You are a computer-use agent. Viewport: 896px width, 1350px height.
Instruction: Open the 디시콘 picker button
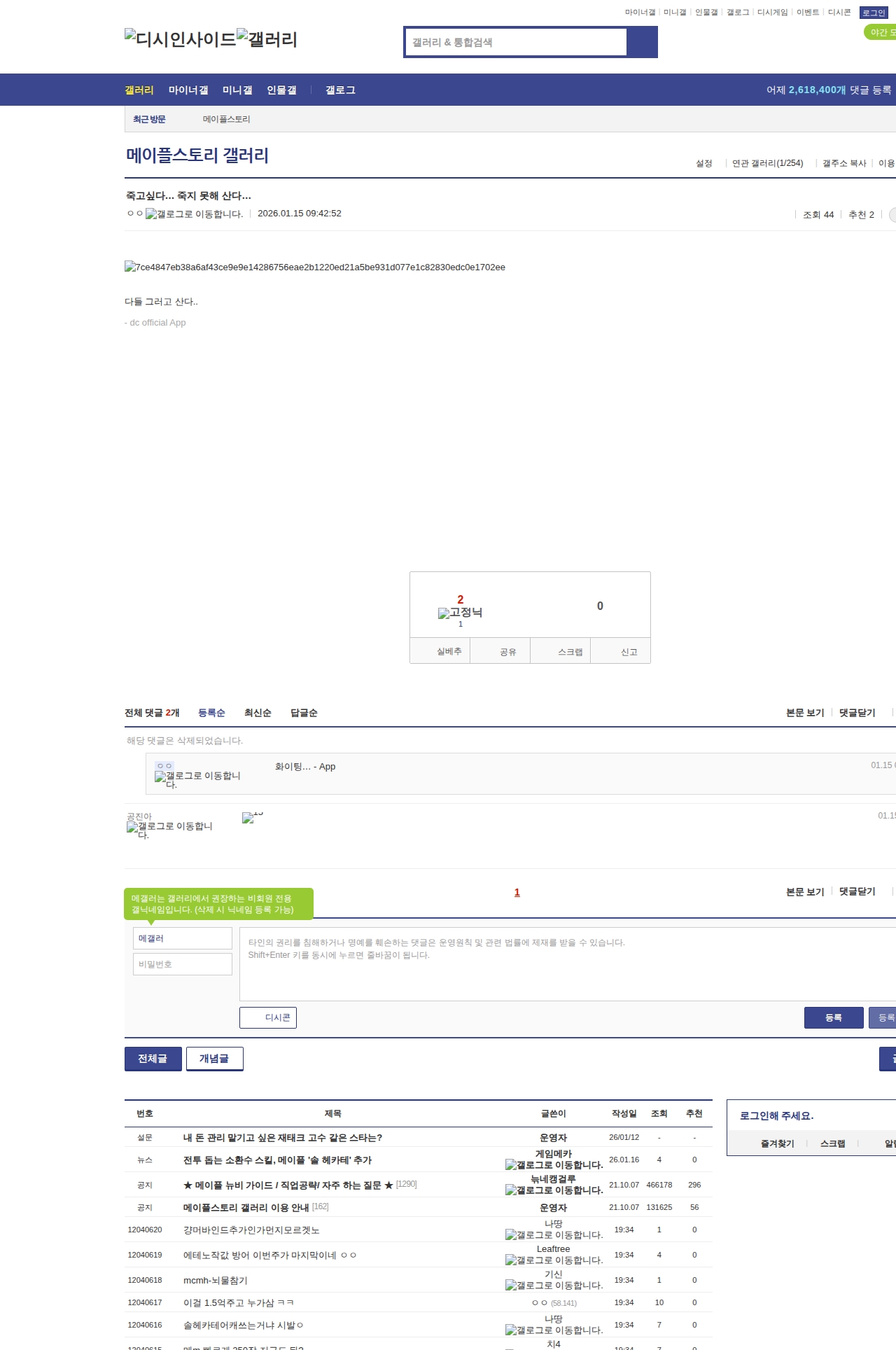[268, 1017]
